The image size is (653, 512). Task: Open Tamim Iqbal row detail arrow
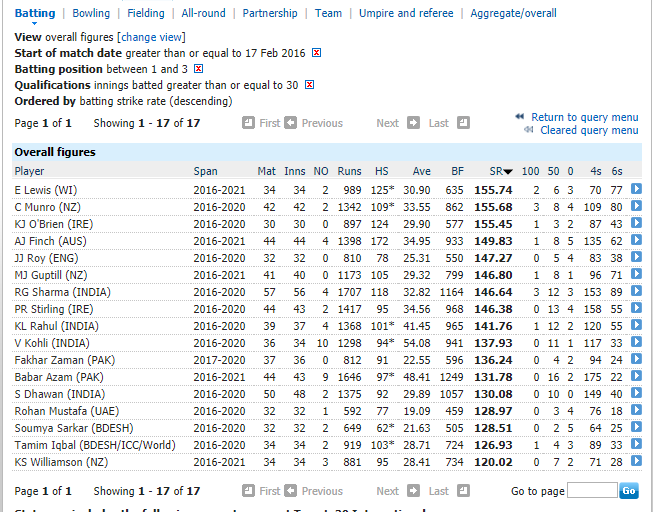tap(636, 444)
